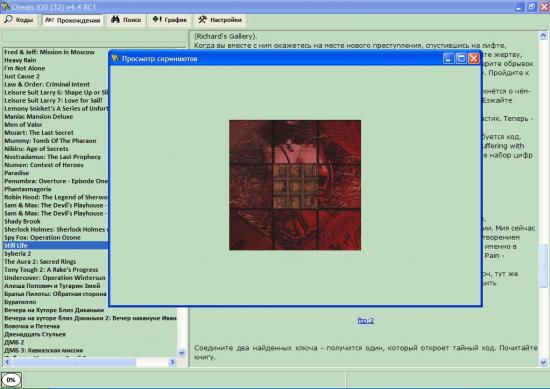Select Law & Order: Criminal Intent
550x389 pixels.
point(47,84)
